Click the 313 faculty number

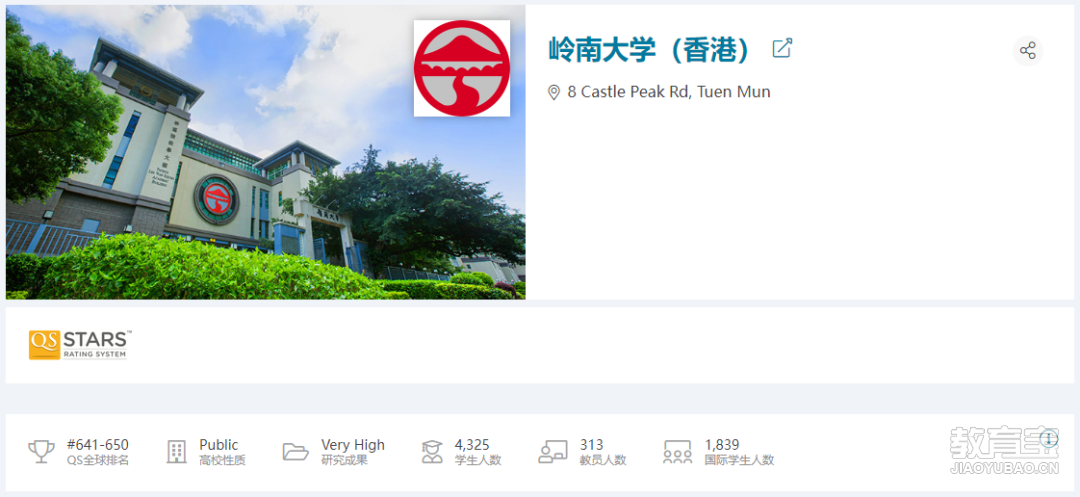coord(592,445)
